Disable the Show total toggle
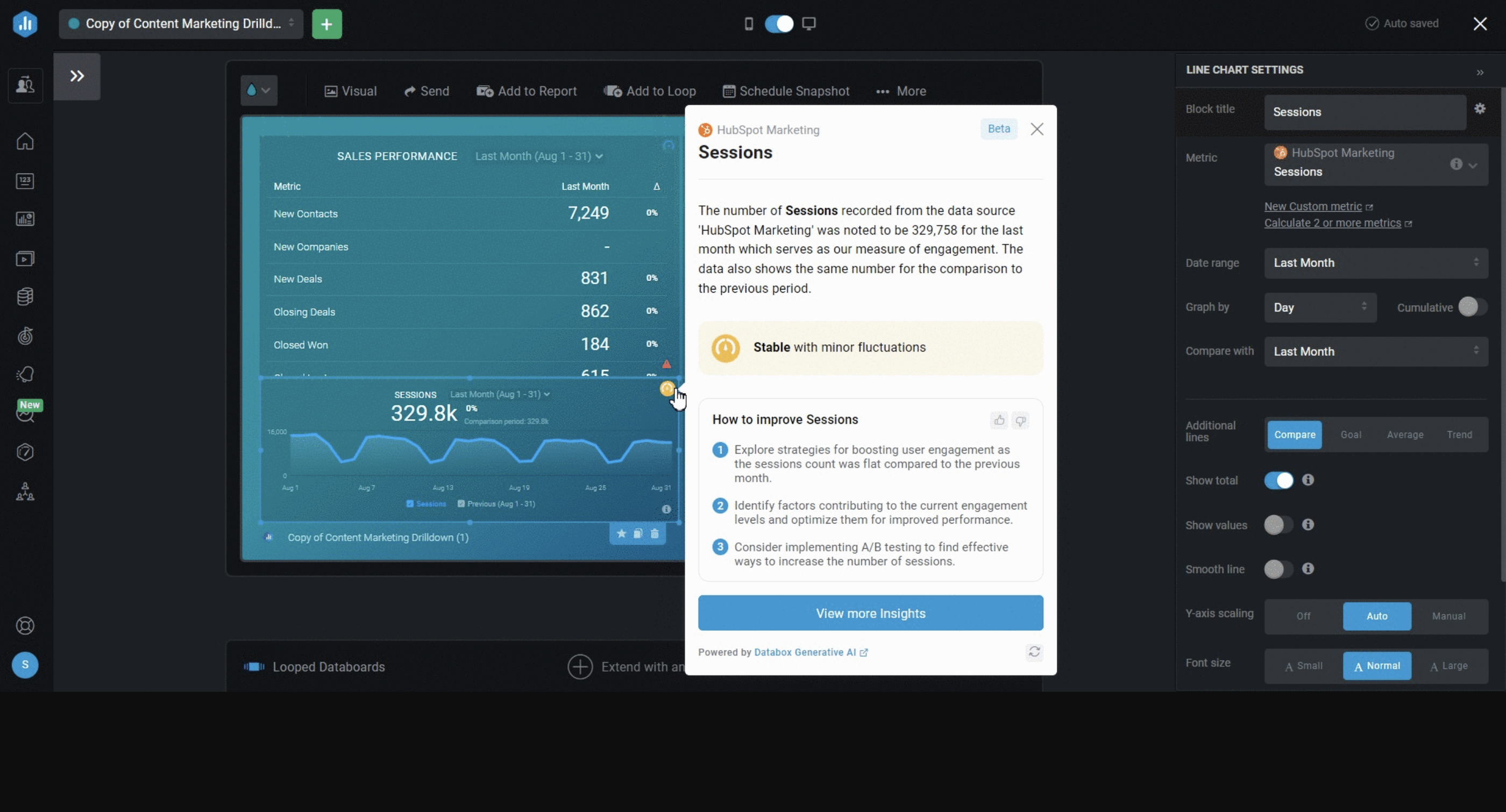1506x812 pixels. pos(1278,481)
